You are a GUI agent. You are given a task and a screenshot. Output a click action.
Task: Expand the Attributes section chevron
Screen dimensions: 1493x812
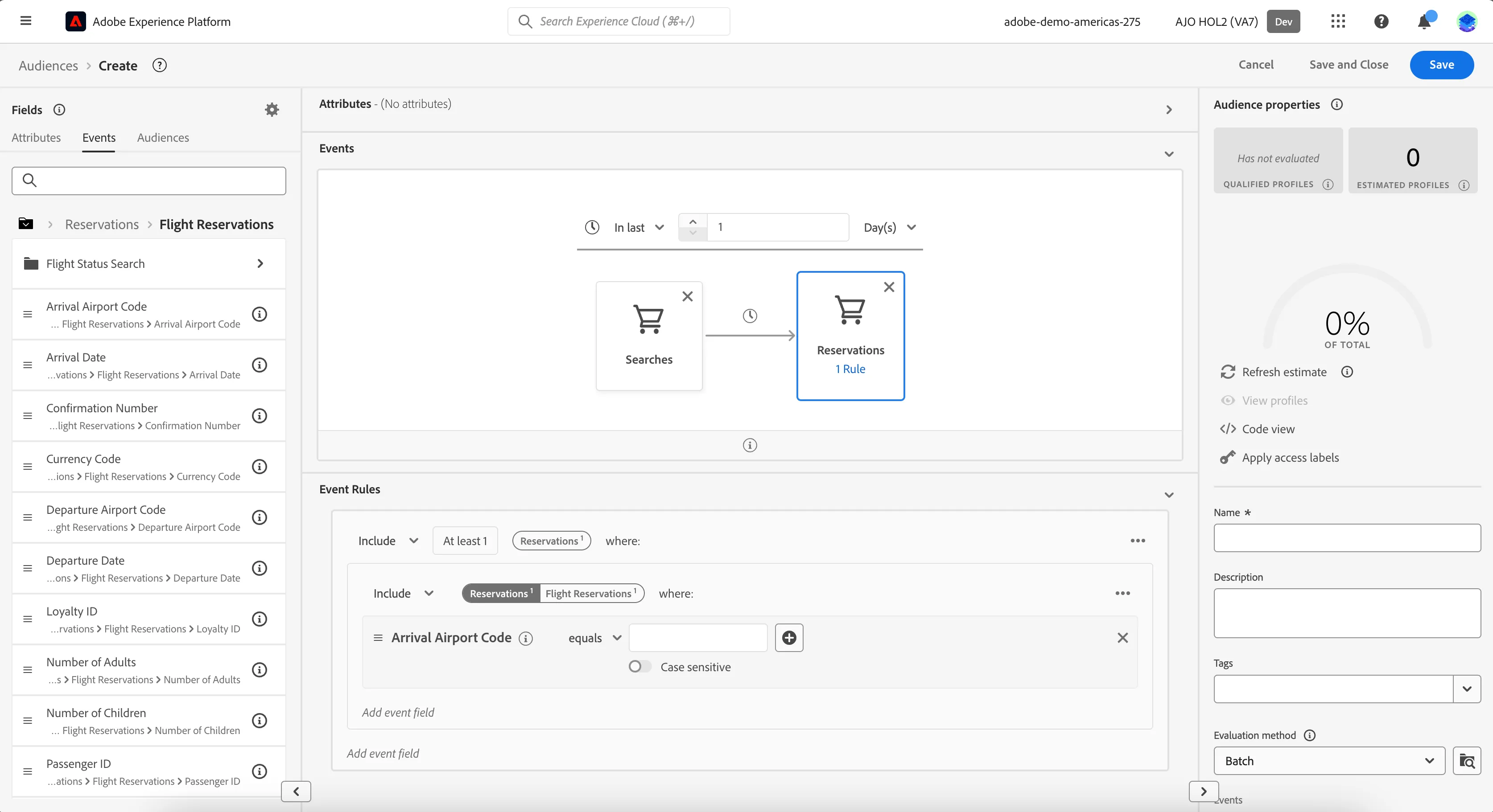[1169, 110]
